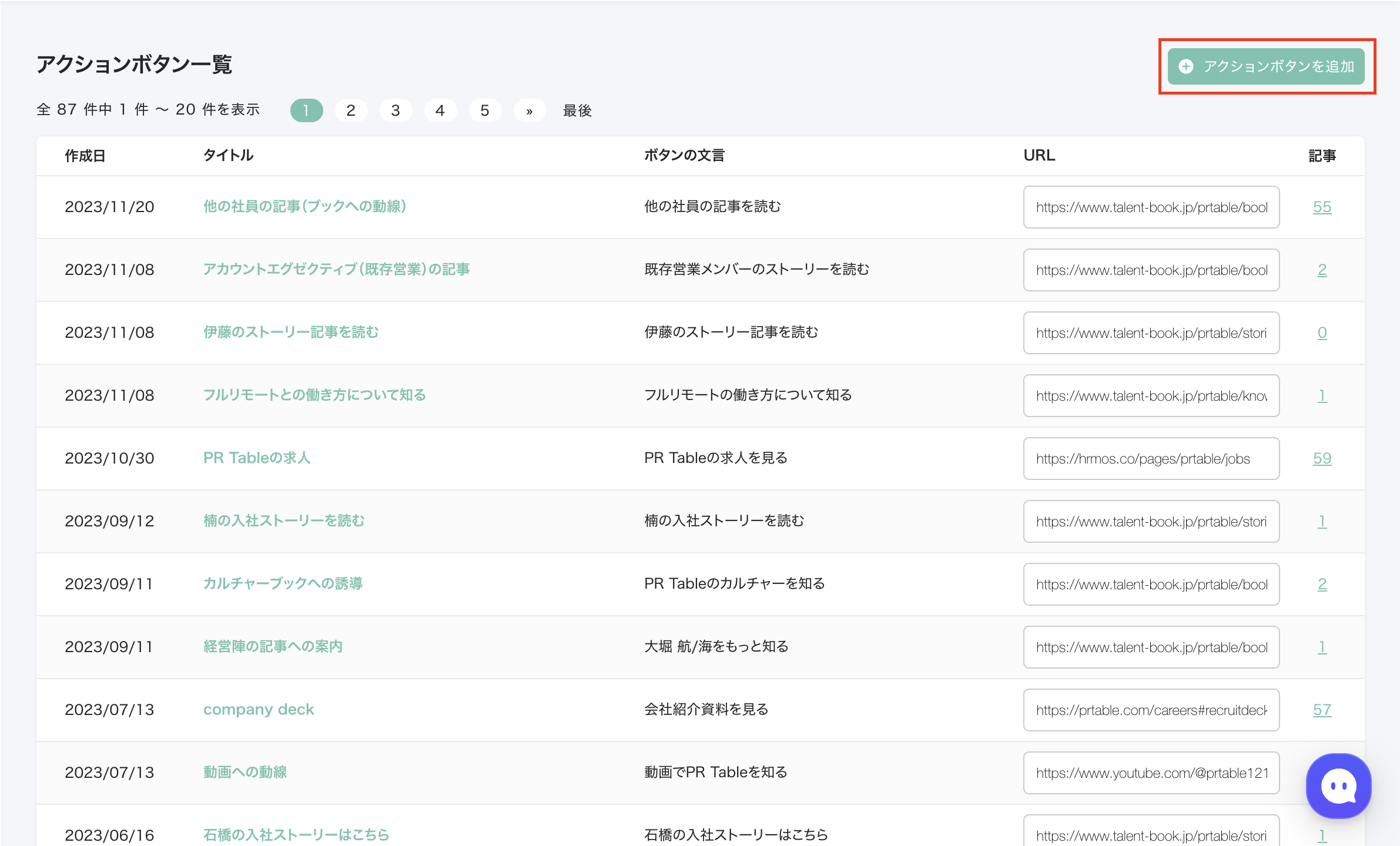This screenshot has height=846, width=1400.
Task: Click URL field in the 楠の入社ストーリー row
Action: click(x=1151, y=521)
